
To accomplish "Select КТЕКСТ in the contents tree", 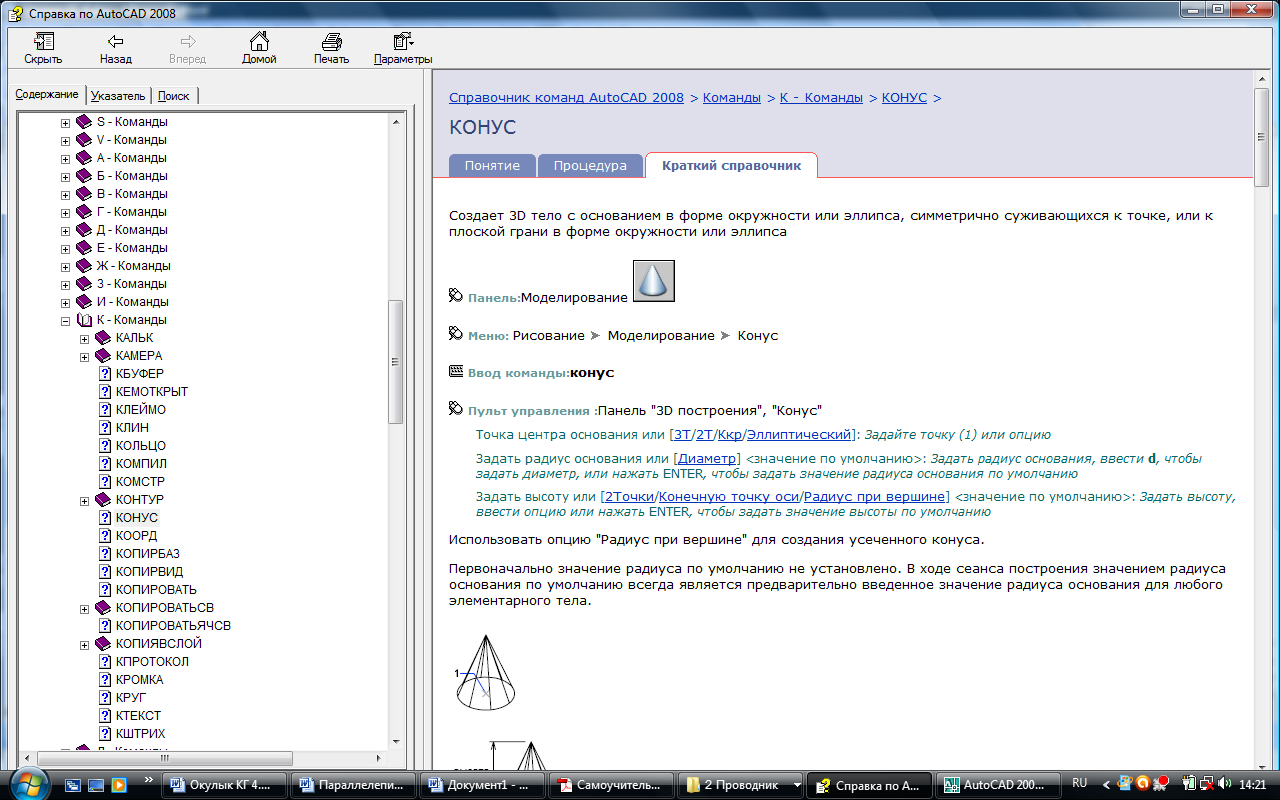I will point(138,716).
